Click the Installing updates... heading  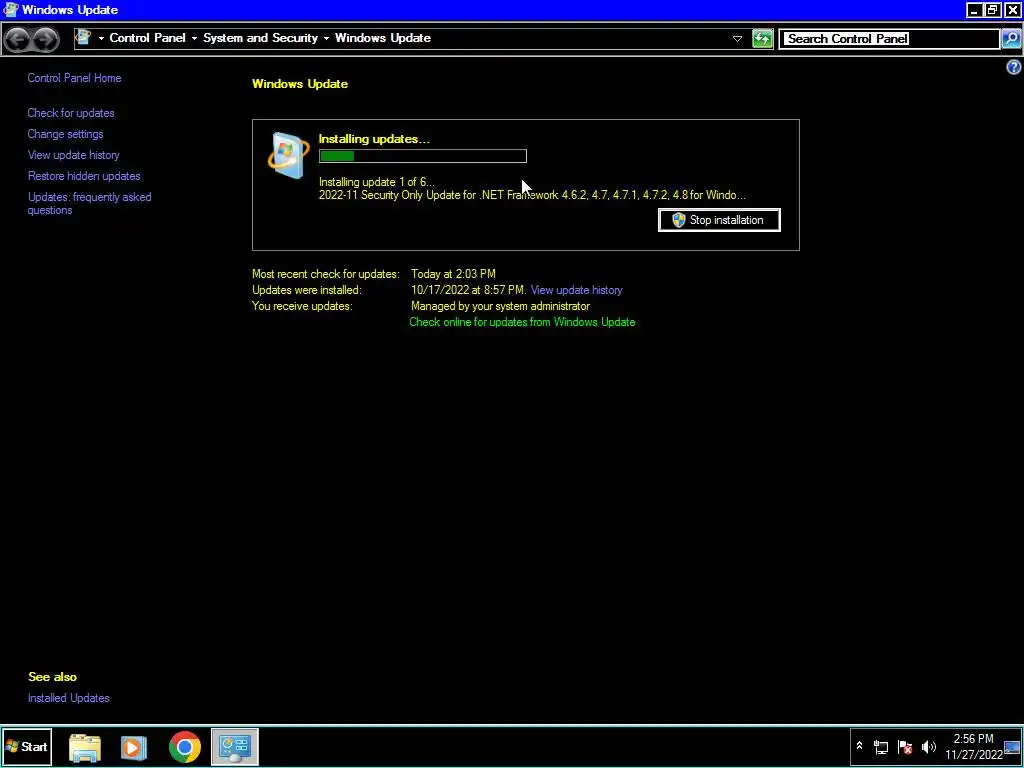pyautogui.click(x=374, y=139)
